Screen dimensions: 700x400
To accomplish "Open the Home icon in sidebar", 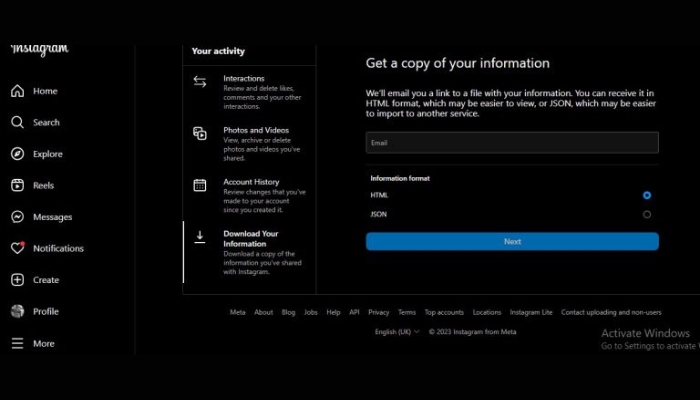I will pyautogui.click(x=17, y=91).
